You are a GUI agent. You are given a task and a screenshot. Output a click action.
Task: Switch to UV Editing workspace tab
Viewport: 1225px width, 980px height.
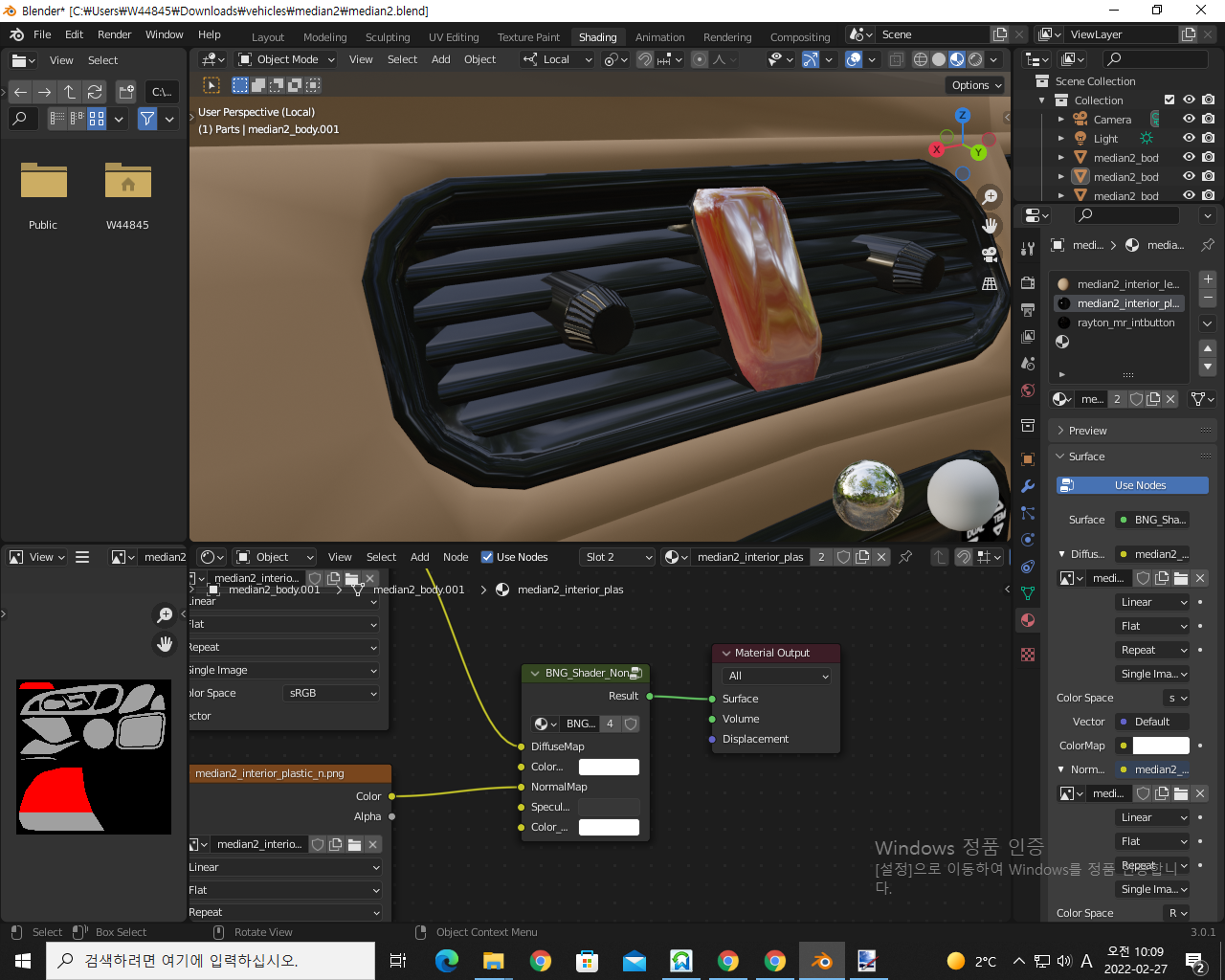(454, 37)
